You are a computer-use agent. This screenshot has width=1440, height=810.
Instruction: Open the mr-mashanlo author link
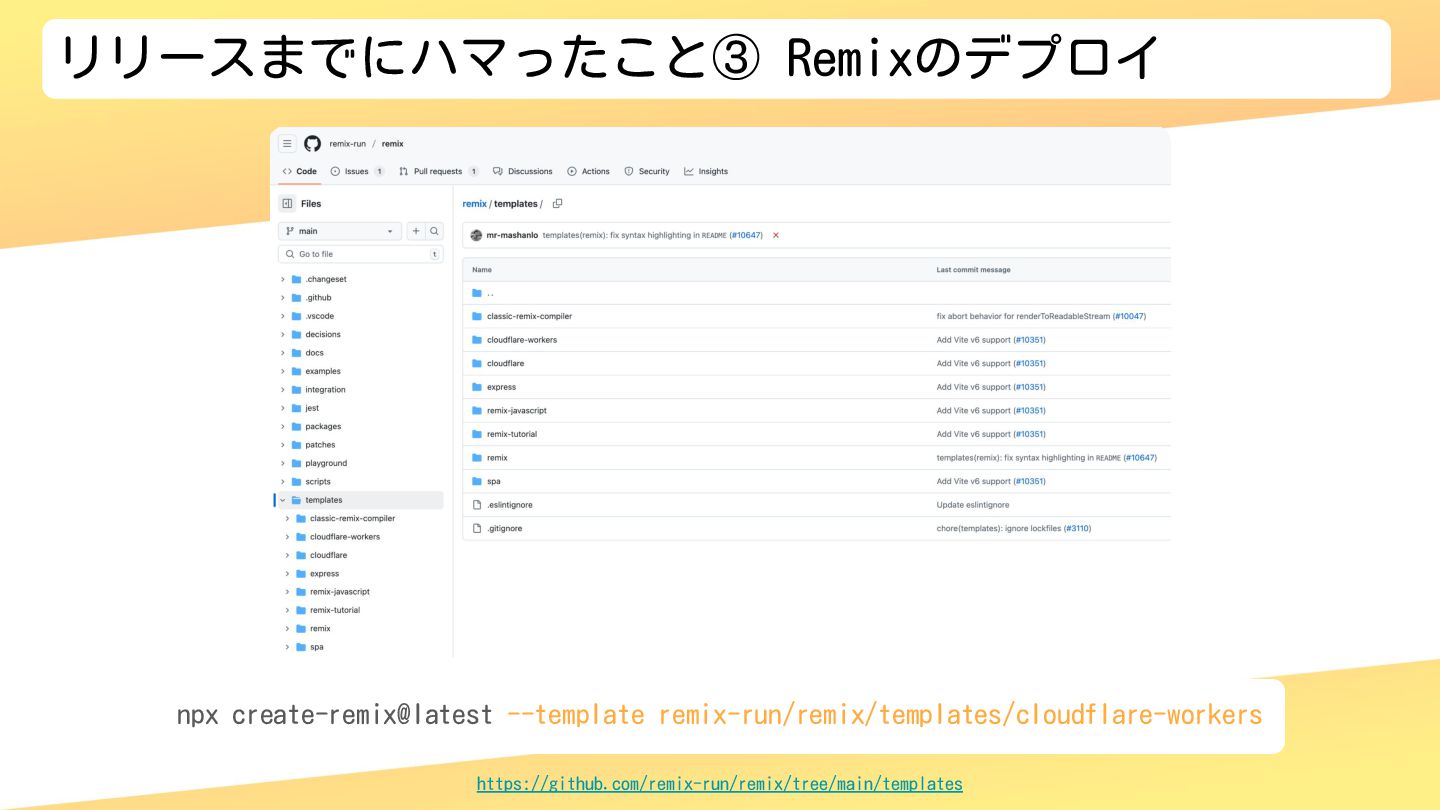point(512,235)
